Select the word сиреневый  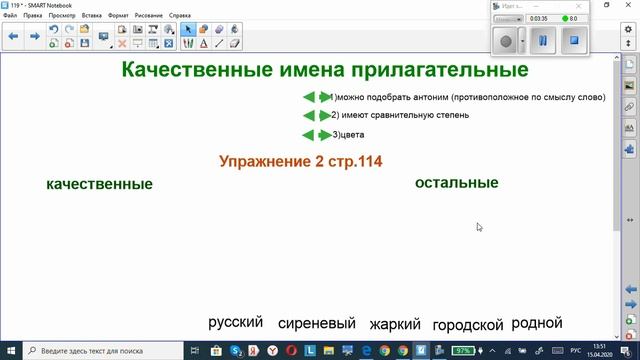pyautogui.click(x=317, y=324)
